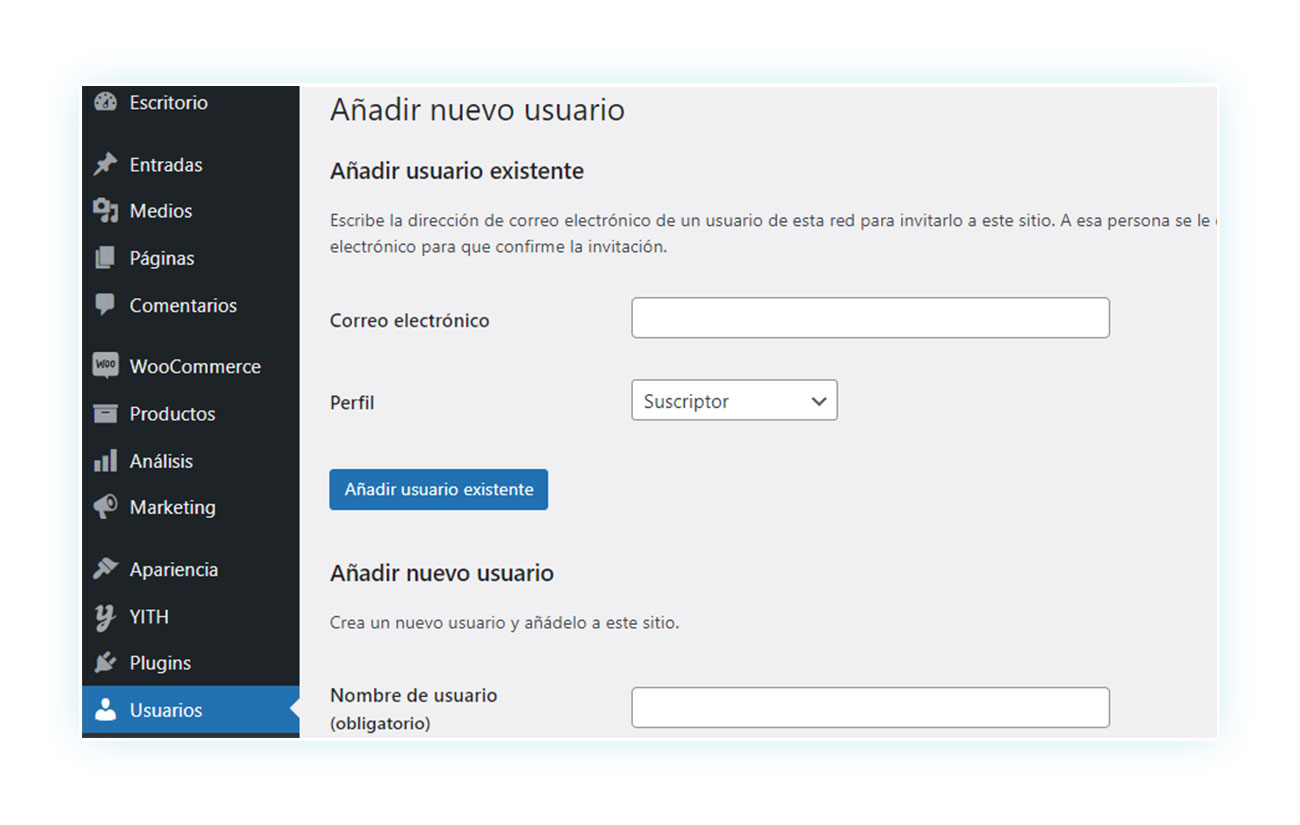Screen dimensions: 1300x825
Task: Click the Usuarios person icon
Action: coord(105,710)
